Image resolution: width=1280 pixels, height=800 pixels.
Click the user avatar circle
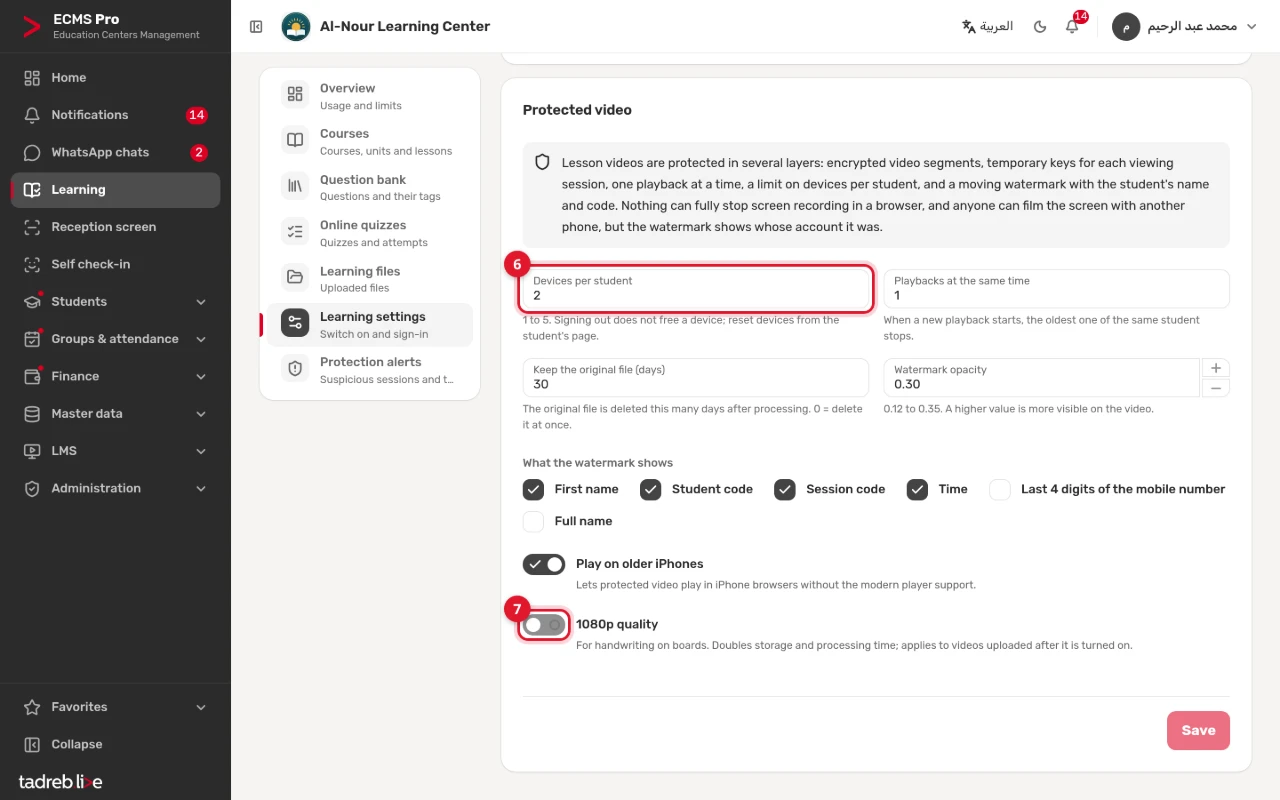pos(1126,27)
